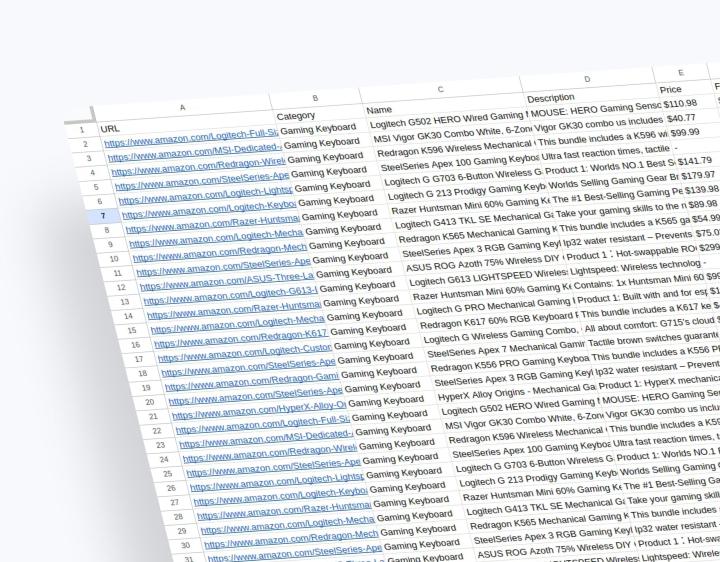Image resolution: width=720 pixels, height=562 pixels.
Task: Click the $40.77 price cell
Action: (x=681, y=118)
